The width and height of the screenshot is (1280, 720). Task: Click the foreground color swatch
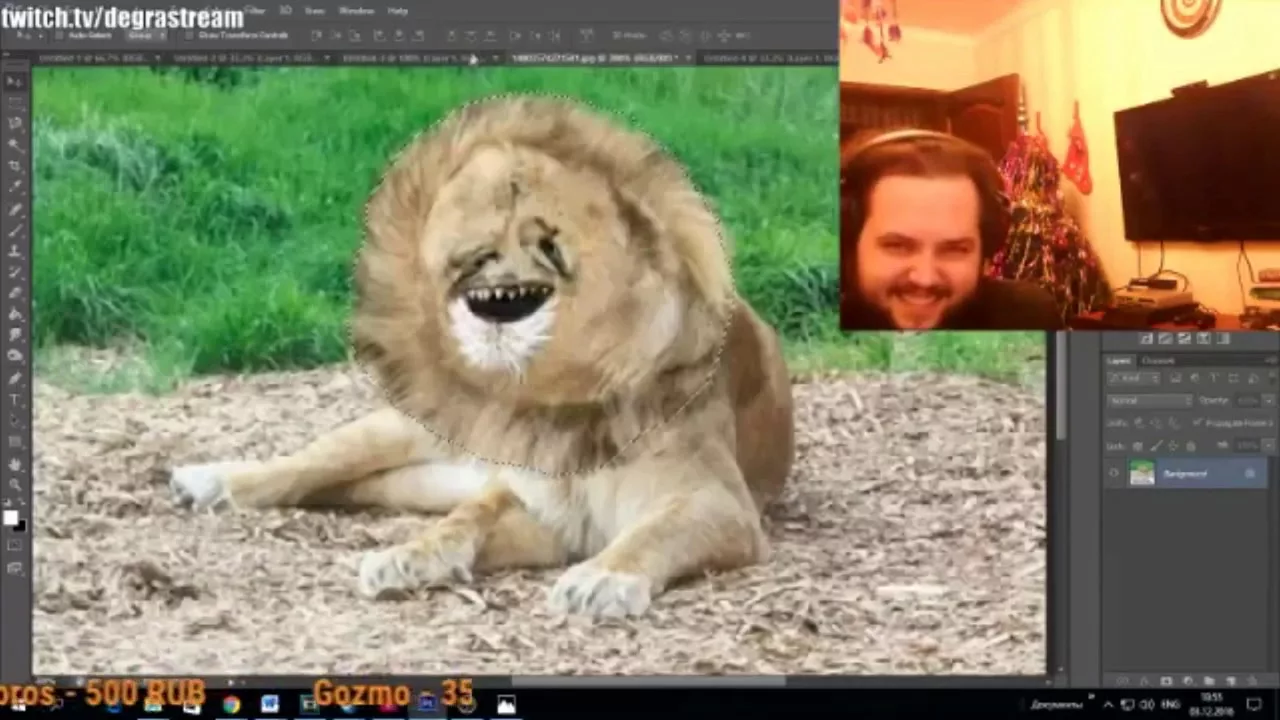click(x=10, y=517)
